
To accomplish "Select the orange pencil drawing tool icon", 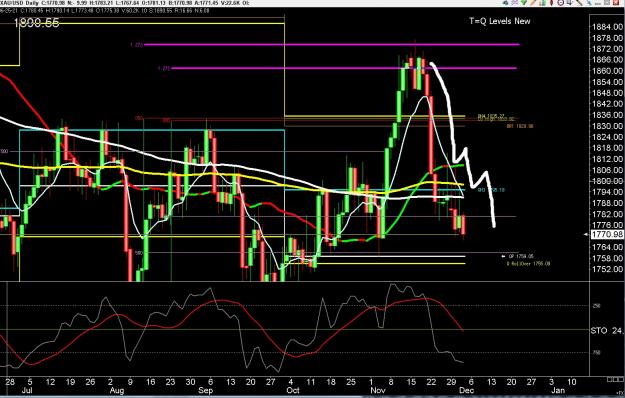I will (533, 3).
